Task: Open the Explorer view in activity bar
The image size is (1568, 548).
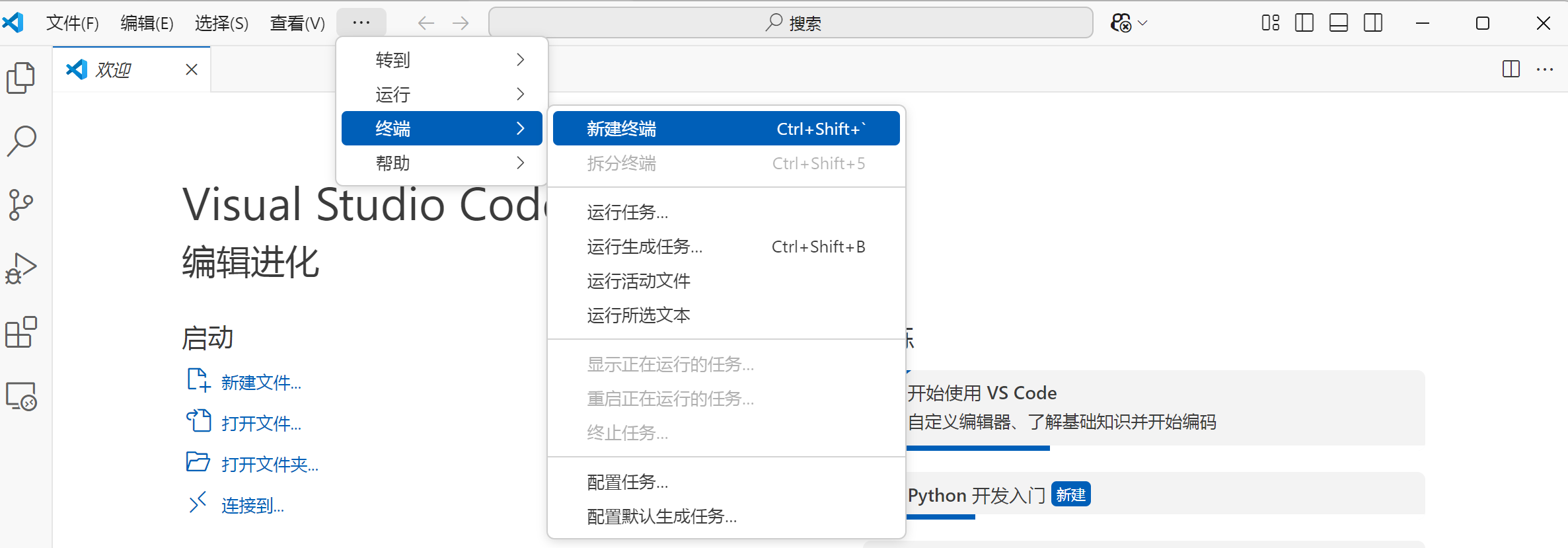Action: tap(21, 78)
